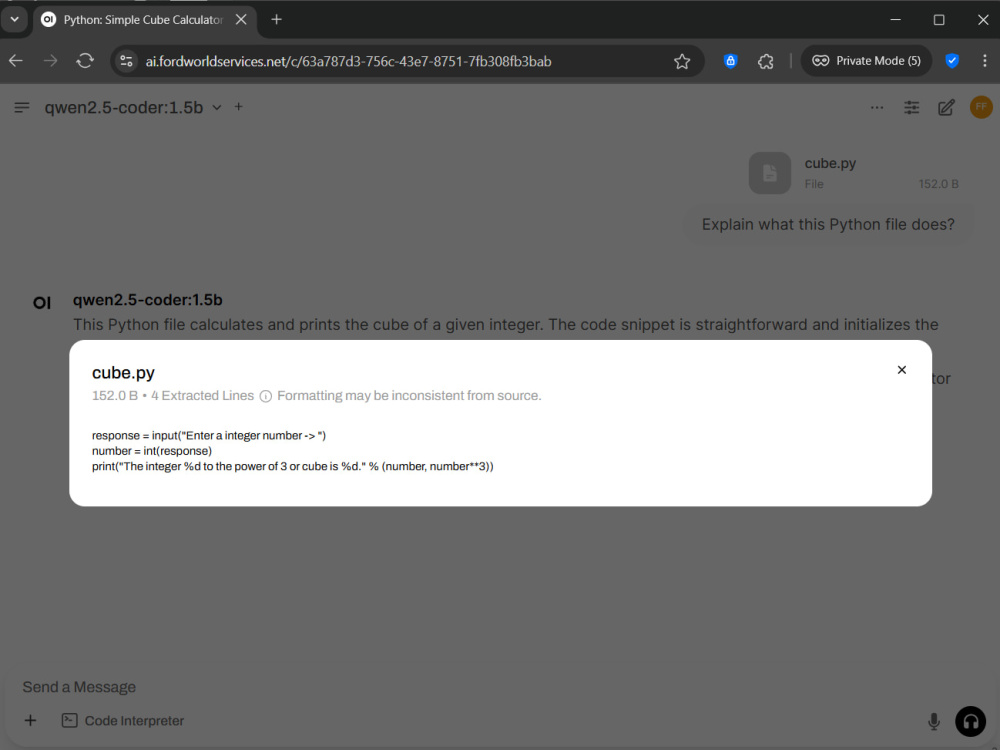Screen dimensions: 1000x750
Task: Start call mode with the headphone button
Action: click(971, 721)
